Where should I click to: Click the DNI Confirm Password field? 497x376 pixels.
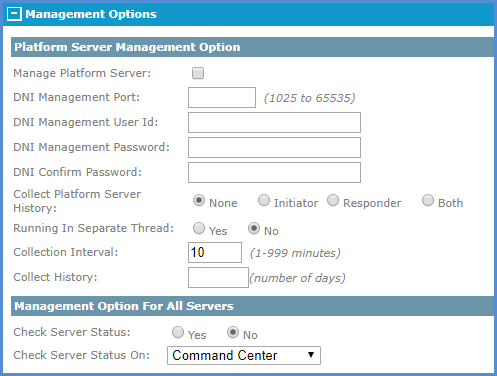point(274,172)
